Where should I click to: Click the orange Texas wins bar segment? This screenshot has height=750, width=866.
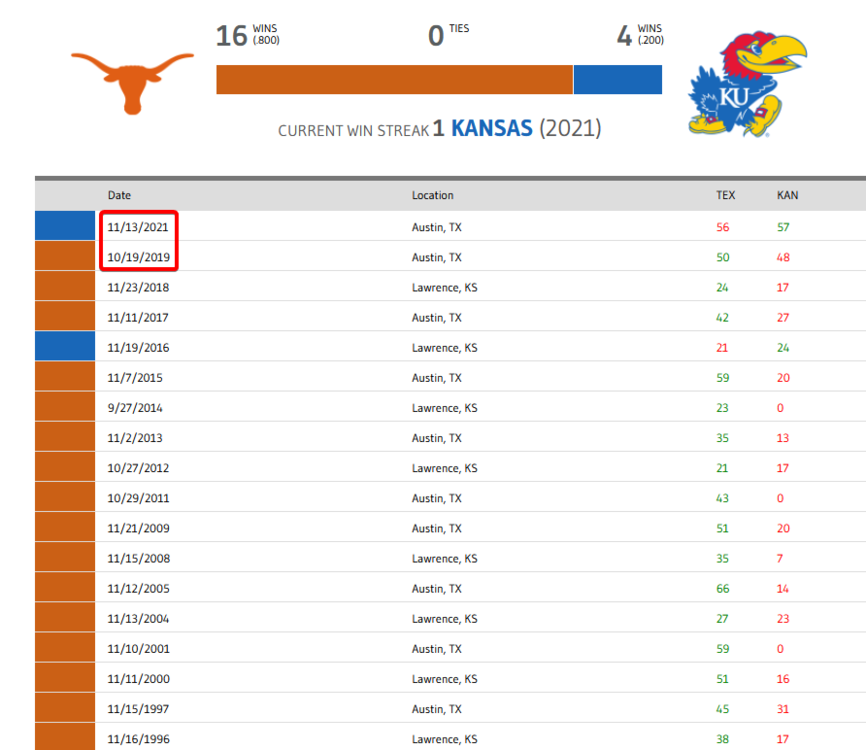[x=394, y=80]
